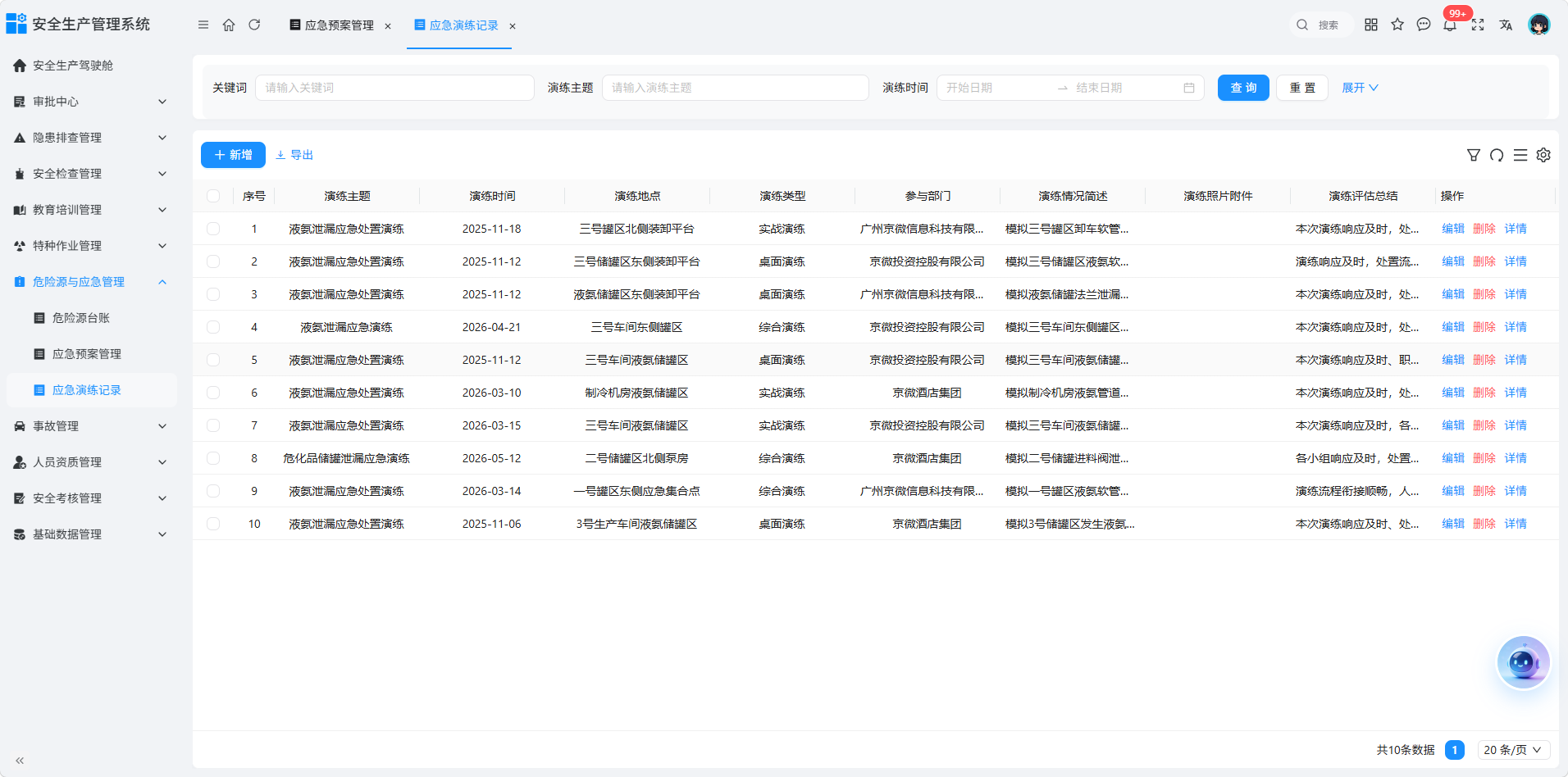Screen dimensions: 1568x777
Task: Expand more filters via 展开
Action: point(1360,88)
